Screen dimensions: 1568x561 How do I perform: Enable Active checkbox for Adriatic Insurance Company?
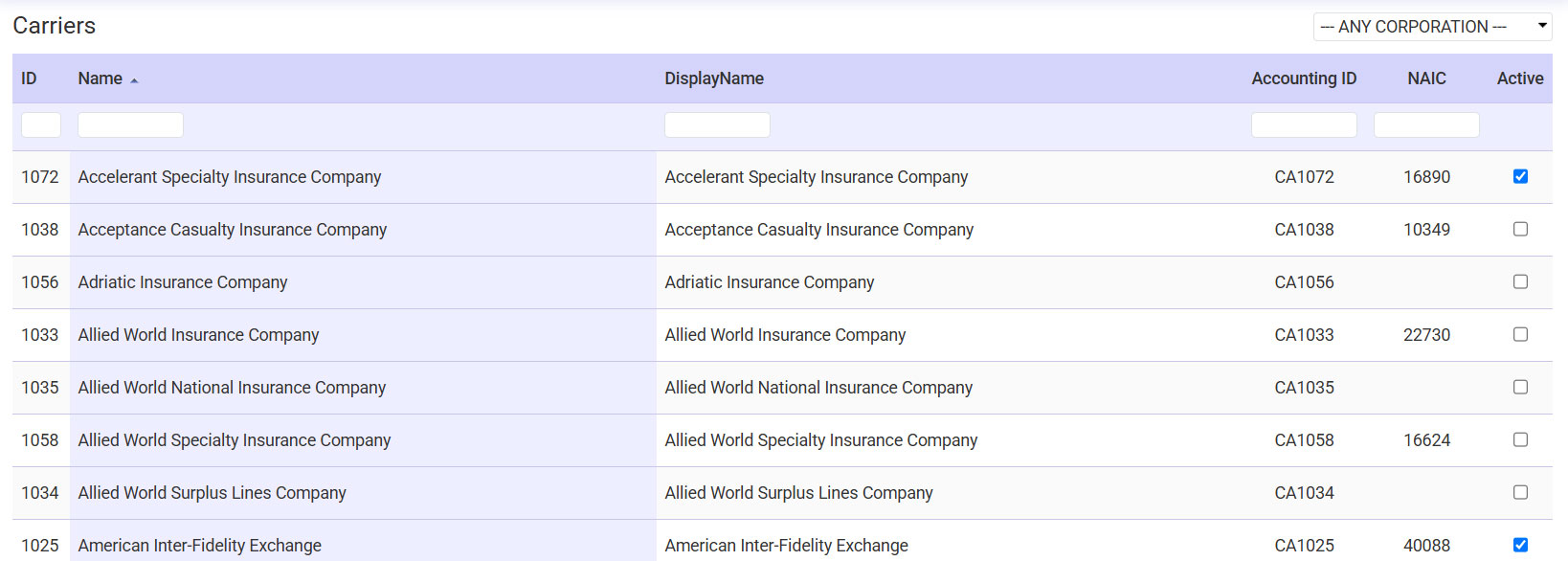click(x=1520, y=281)
